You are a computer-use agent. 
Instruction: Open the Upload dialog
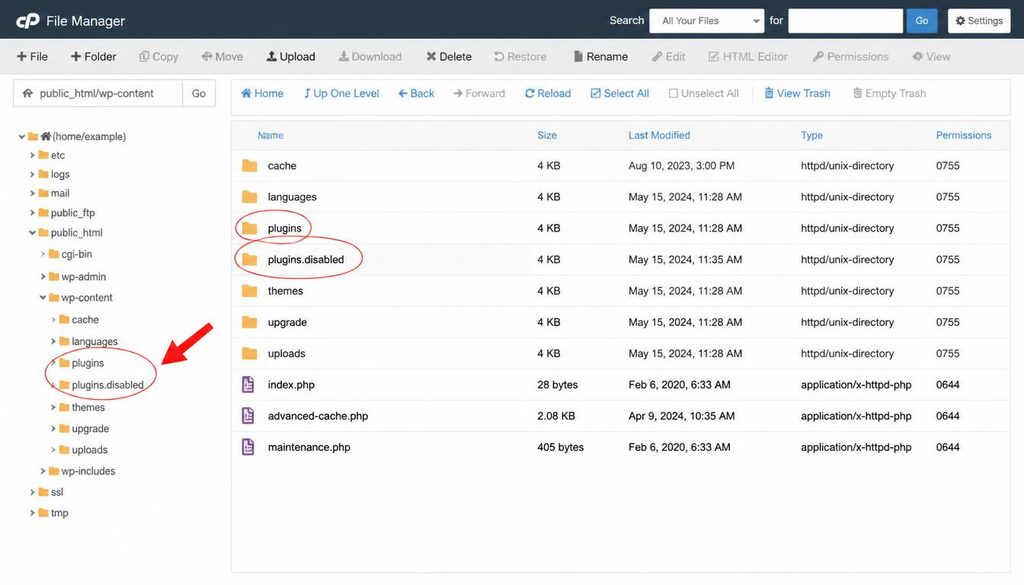click(291, 57)
